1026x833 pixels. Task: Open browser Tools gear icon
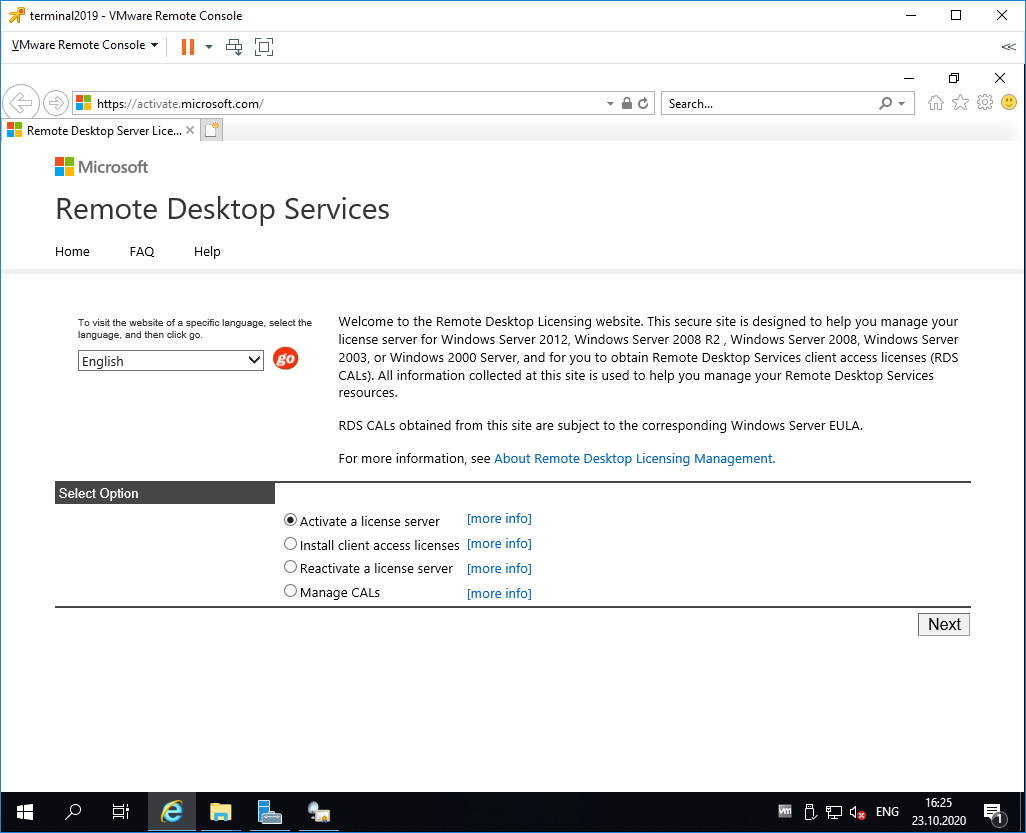[x=985, y=102]
